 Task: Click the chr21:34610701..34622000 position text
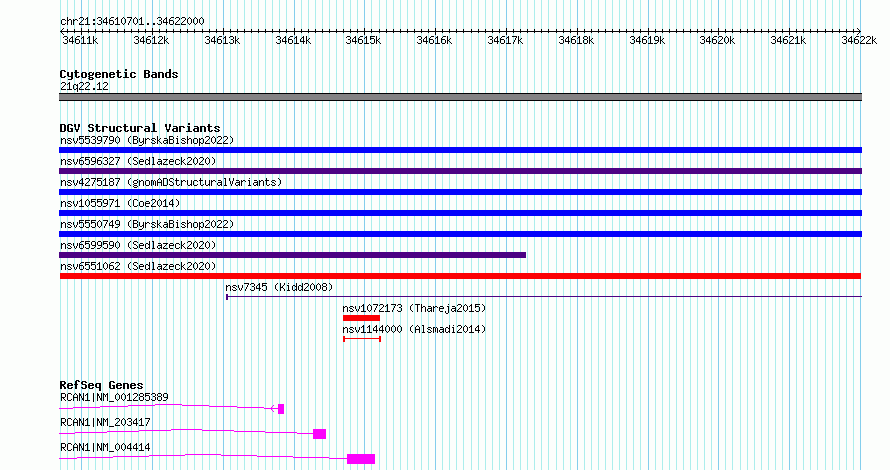pos(132,21)
